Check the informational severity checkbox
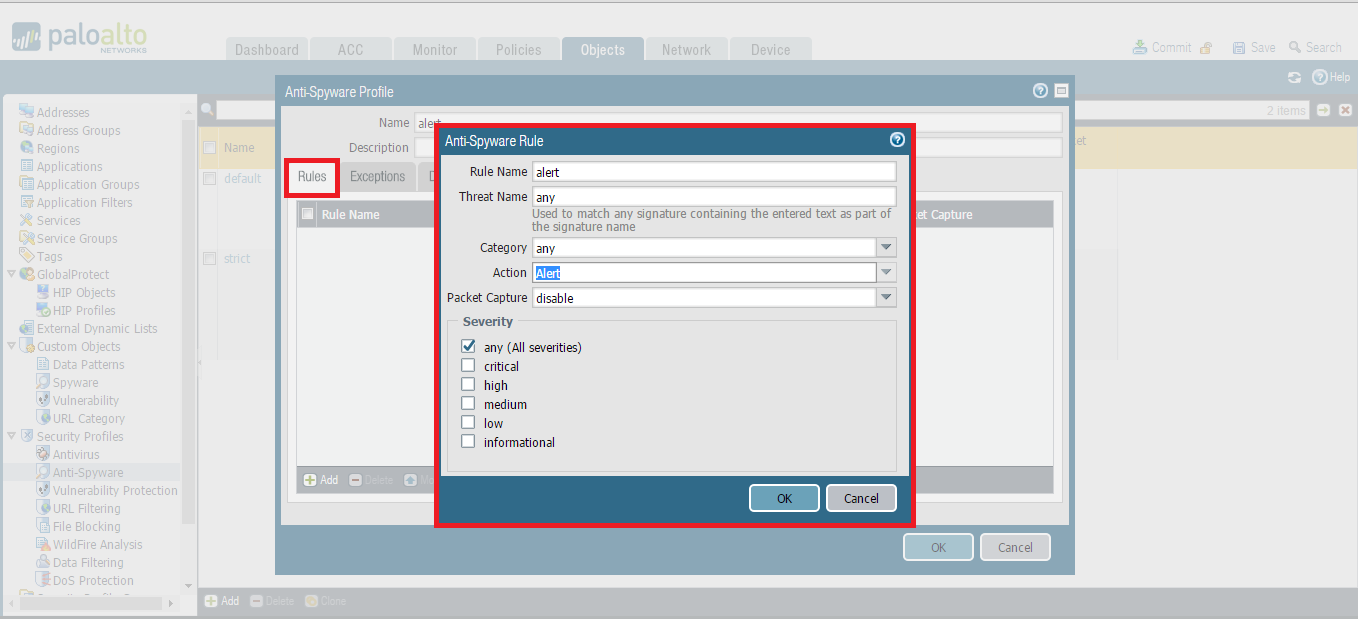1358x619 pixels. coord(468,441)
